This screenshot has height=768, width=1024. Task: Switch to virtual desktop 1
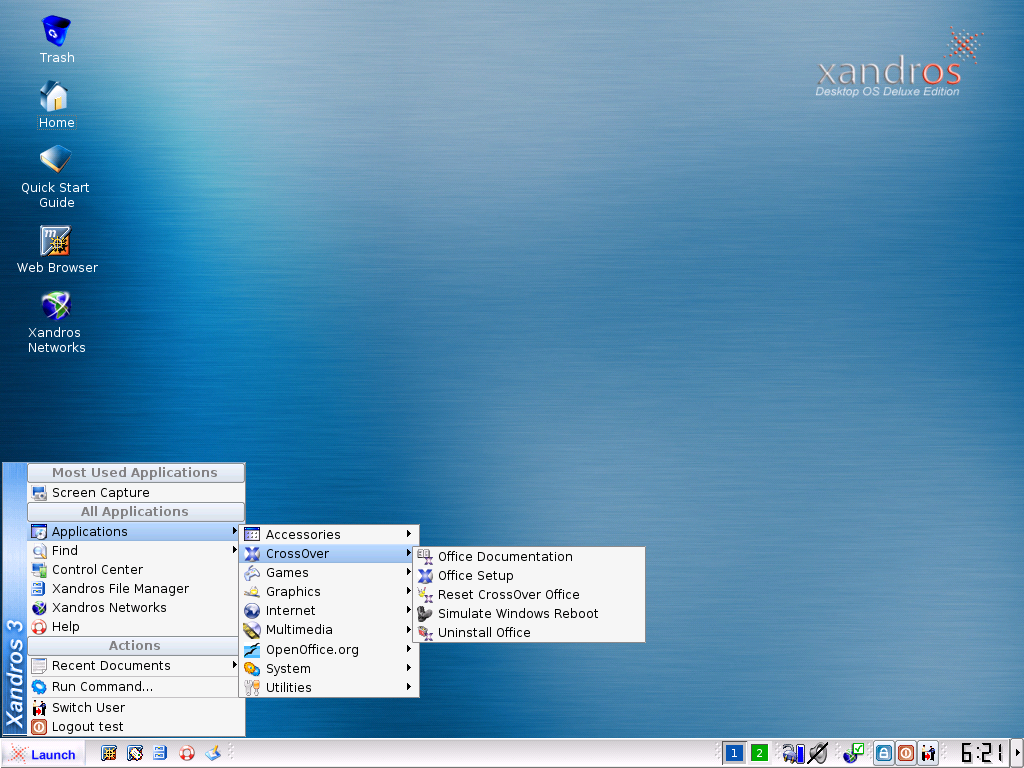734,754
